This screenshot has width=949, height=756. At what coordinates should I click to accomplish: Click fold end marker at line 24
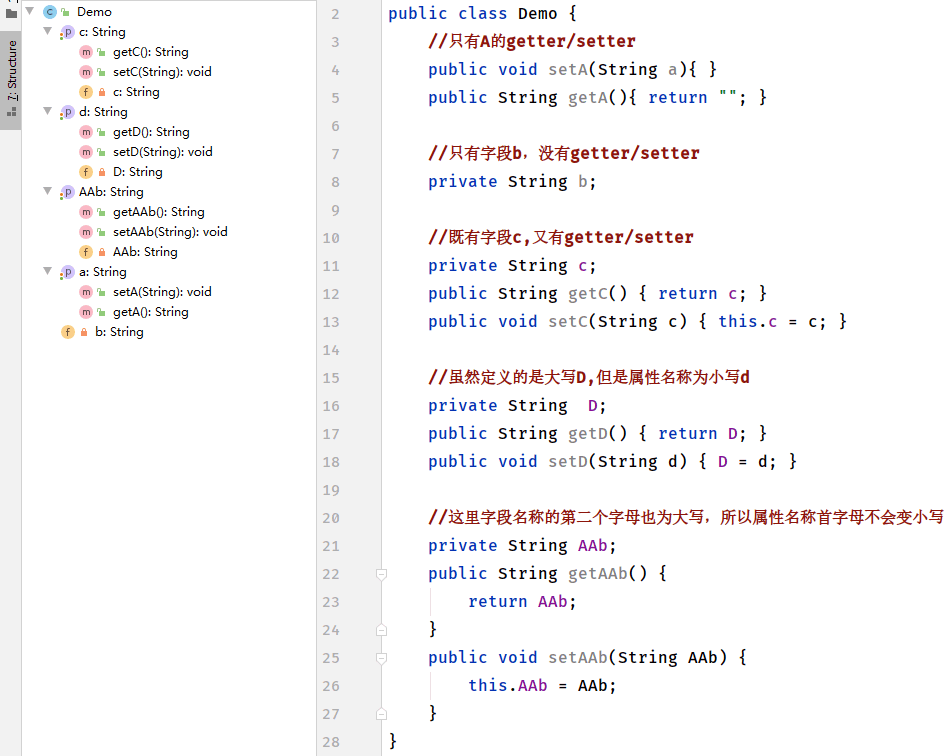point(381,629)
